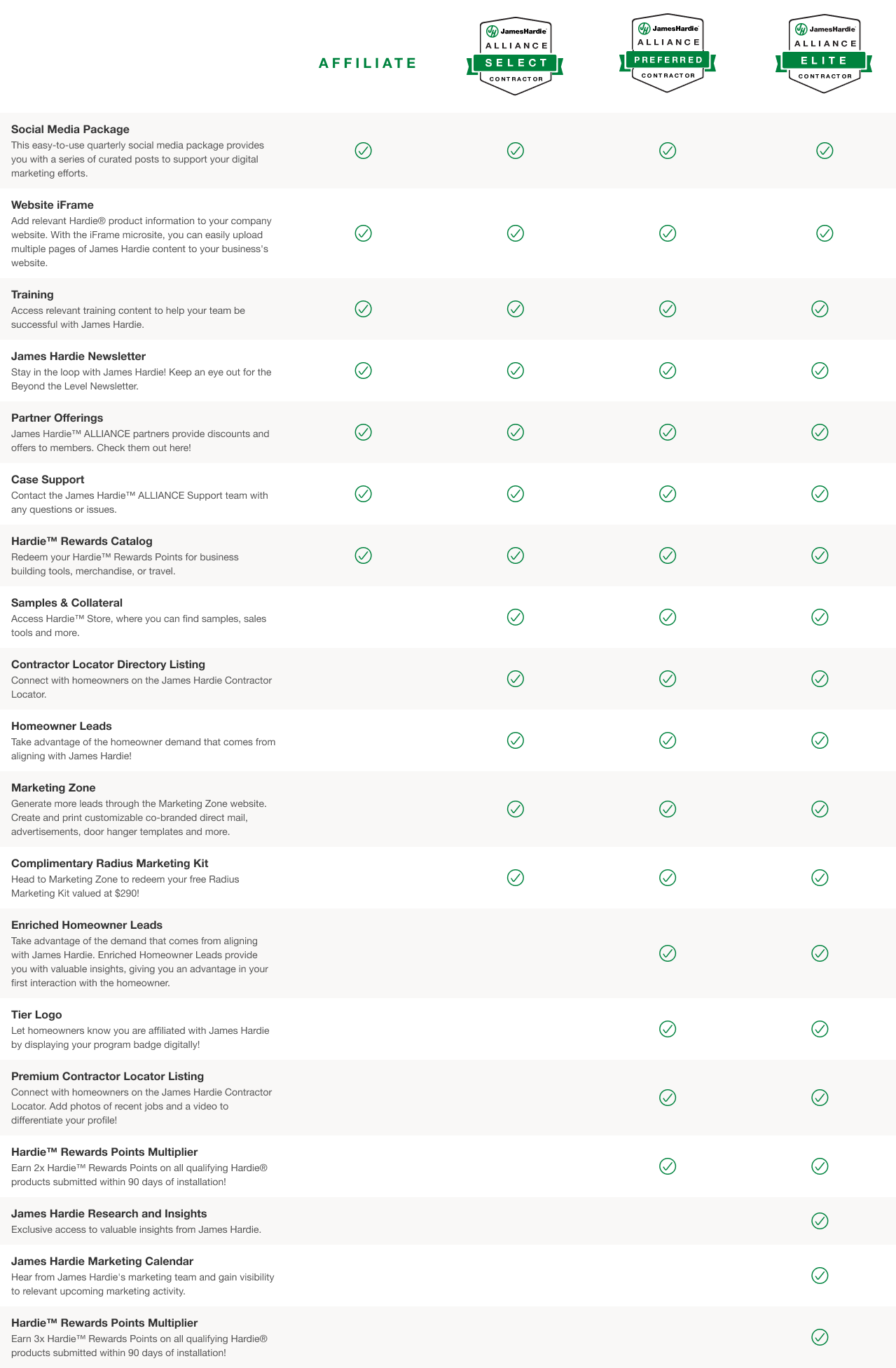This screenshot has width=896, height=1368.
Task: Click Preferred checkmark for Enriched Homeowner Leads
Action: point(668,953)
